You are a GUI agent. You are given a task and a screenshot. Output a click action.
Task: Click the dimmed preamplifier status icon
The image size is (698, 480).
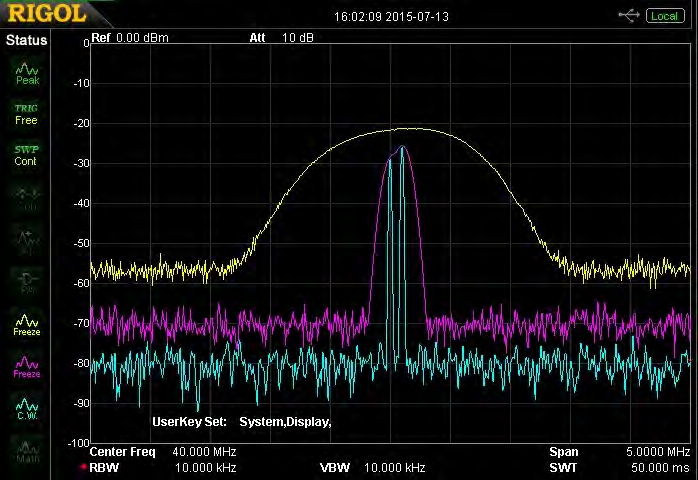[28, 284]
